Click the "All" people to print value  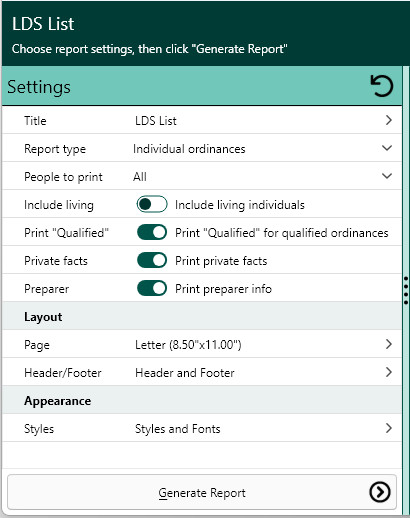click(x=140, y=177)
